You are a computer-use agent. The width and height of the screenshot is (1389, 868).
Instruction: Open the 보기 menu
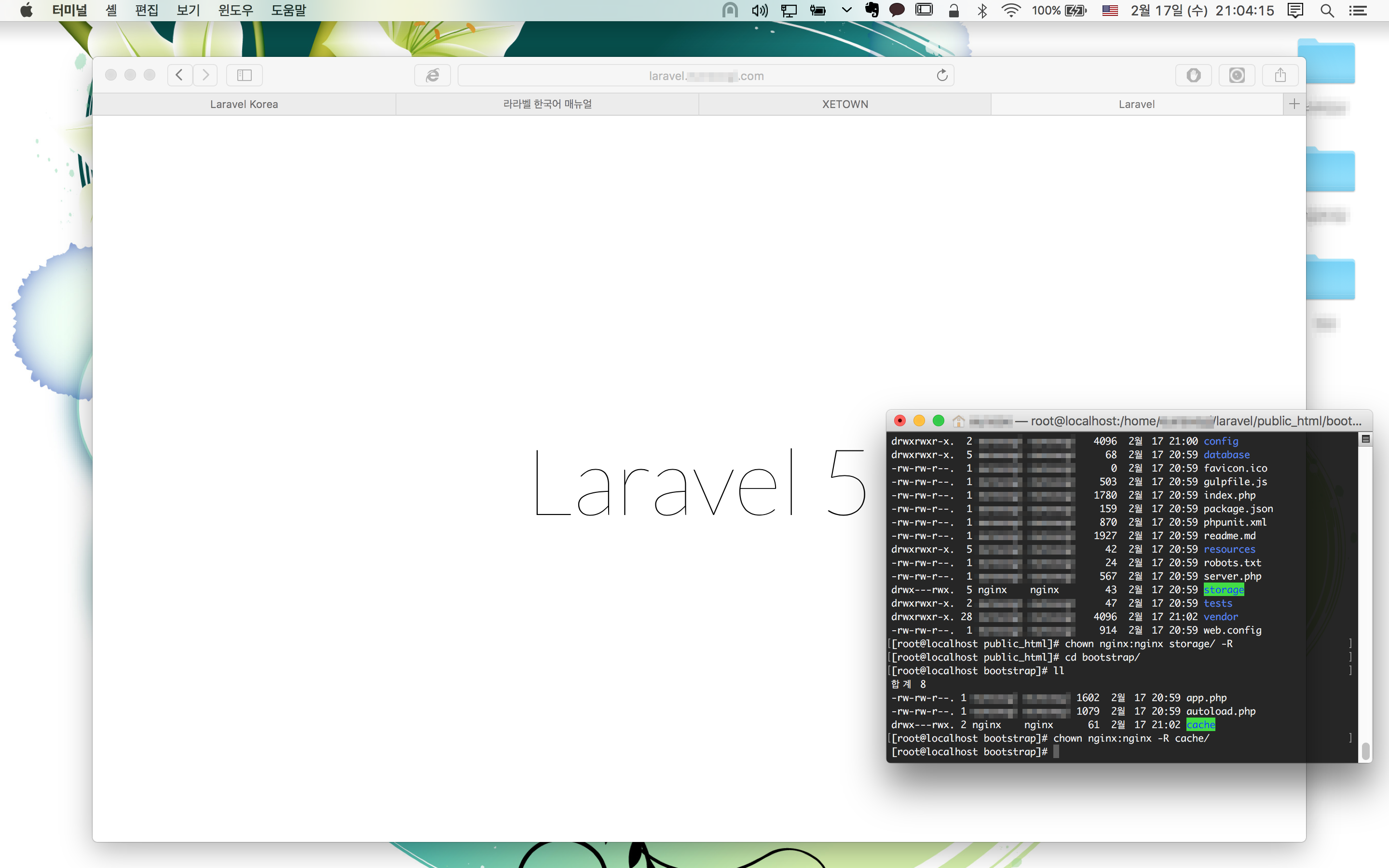click(188, 10)
